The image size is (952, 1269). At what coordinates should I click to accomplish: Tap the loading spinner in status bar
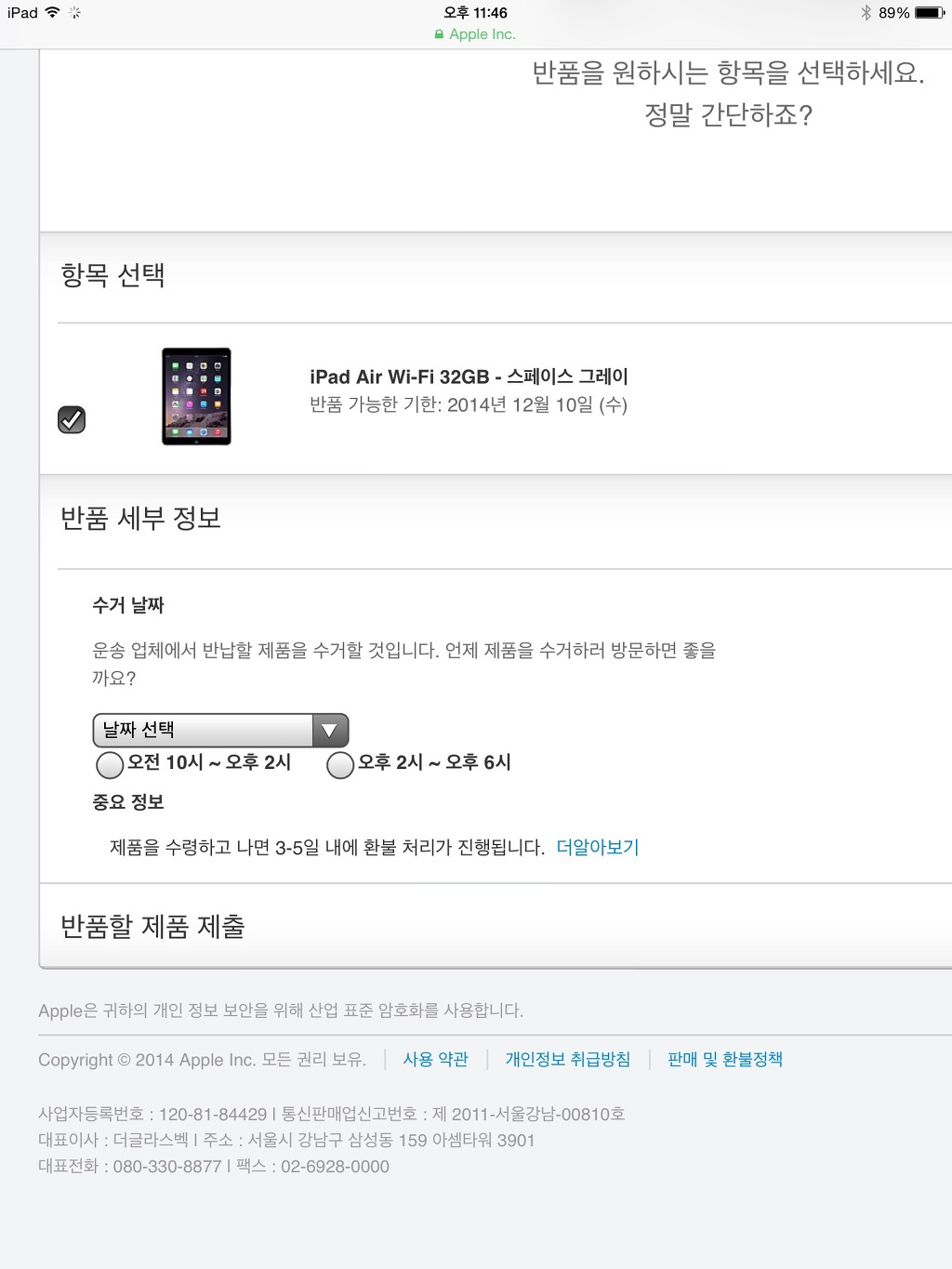tap(74, 12)
